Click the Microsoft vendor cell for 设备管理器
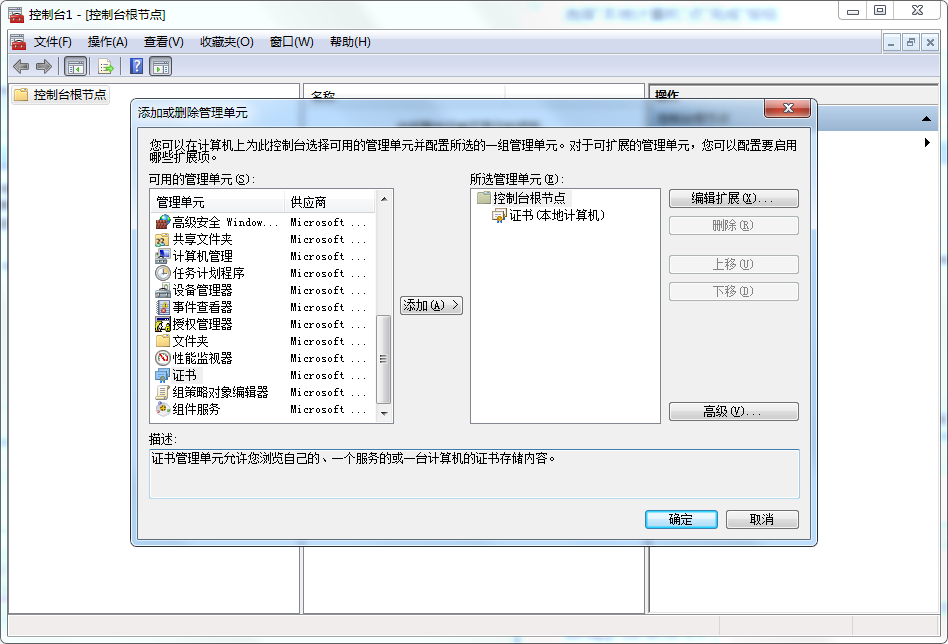Screen dimensions: 948x644 tap(328, 291)
